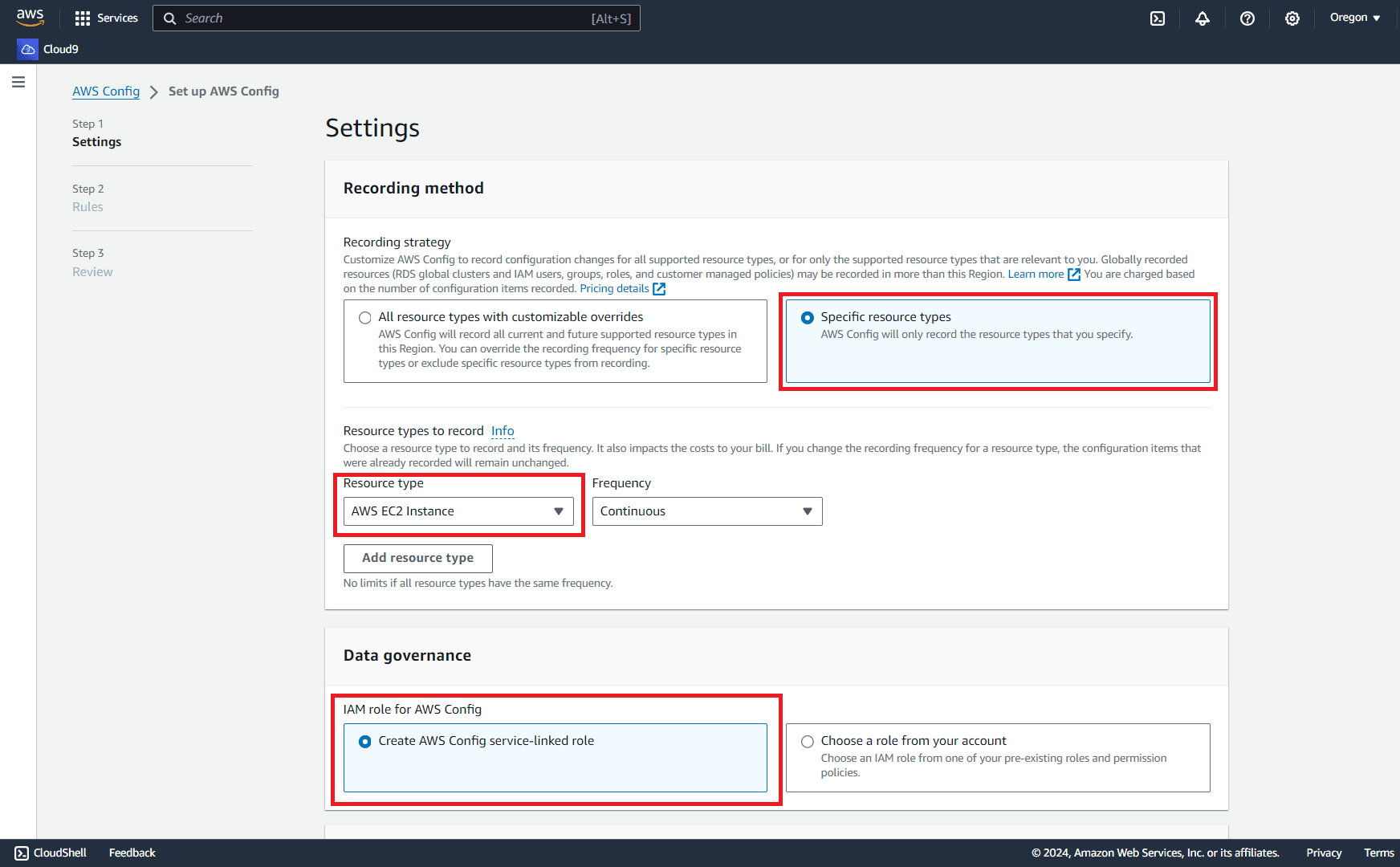The image size is (1400, 867).
Task: Click the copyright notice text
Action: [1155, 853]
